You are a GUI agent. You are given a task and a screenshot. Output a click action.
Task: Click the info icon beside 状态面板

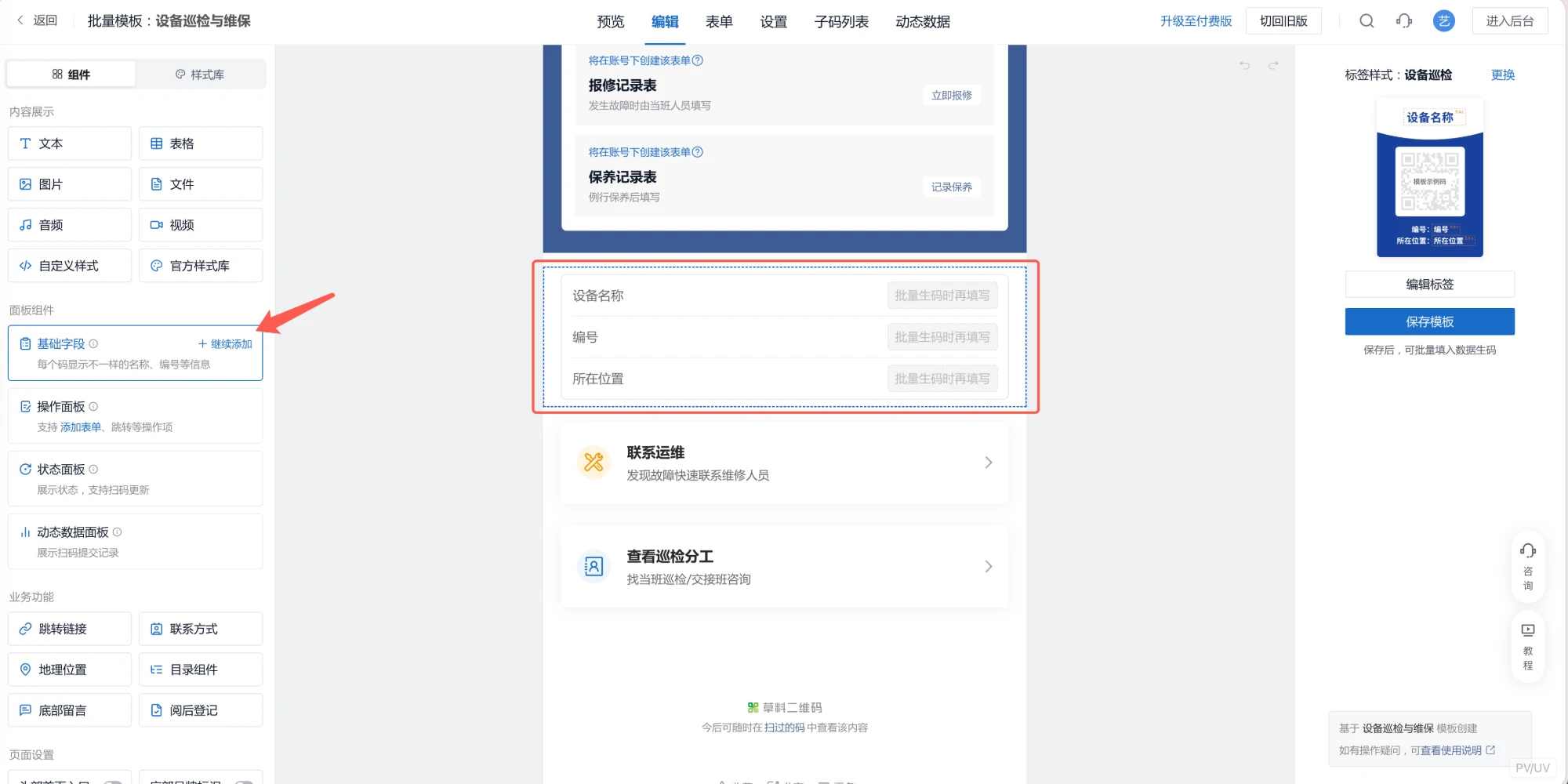tap(93, 469)
